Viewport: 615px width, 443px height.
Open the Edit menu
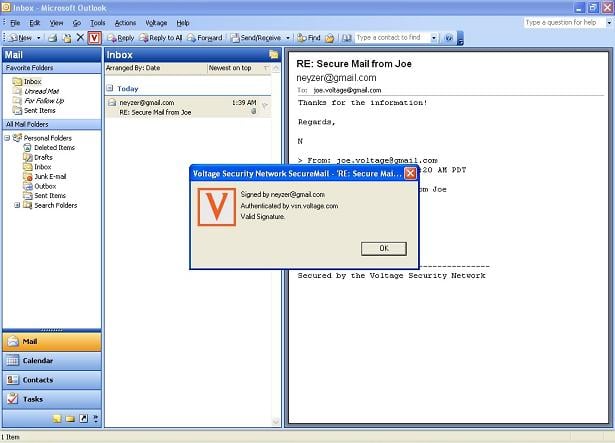[x=35, y=23]
